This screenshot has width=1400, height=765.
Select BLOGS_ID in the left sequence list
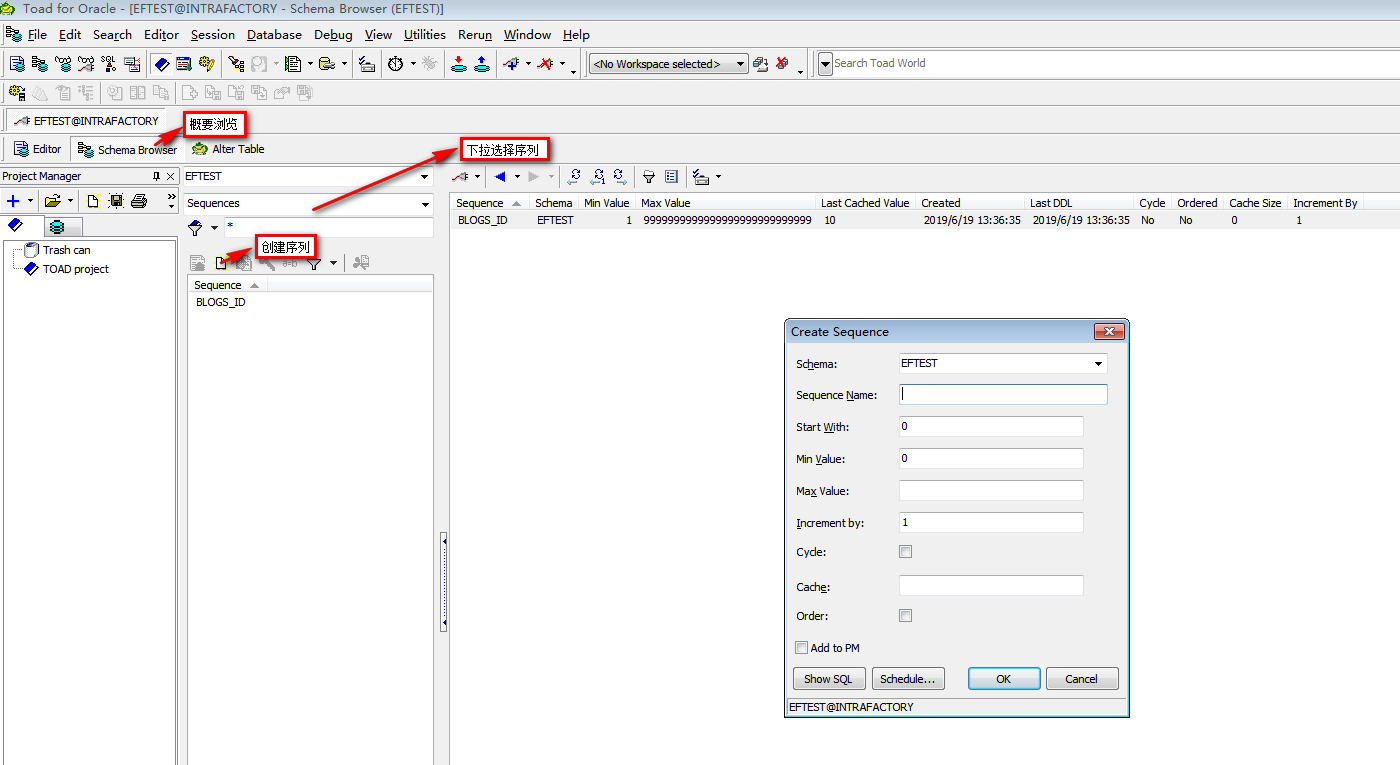coord(221,302)
